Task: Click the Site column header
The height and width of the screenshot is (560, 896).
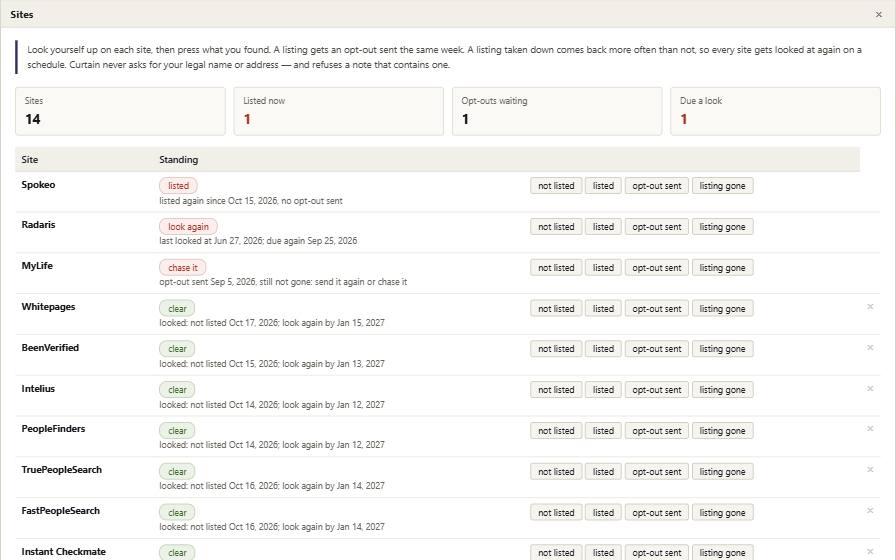Action: [x=30, y=159]
